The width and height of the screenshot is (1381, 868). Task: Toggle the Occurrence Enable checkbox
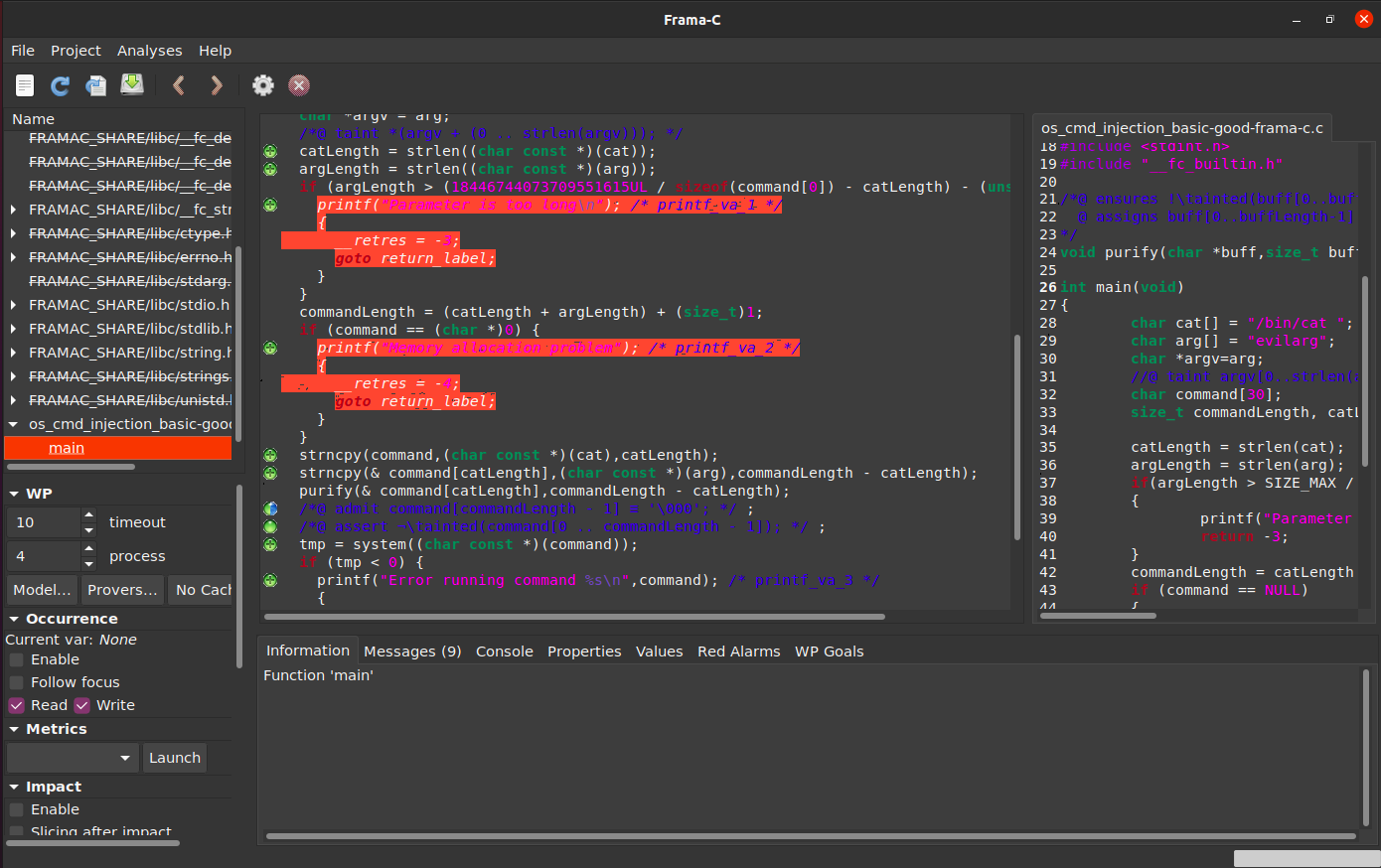pyautogui.click(x=17, y=659)
